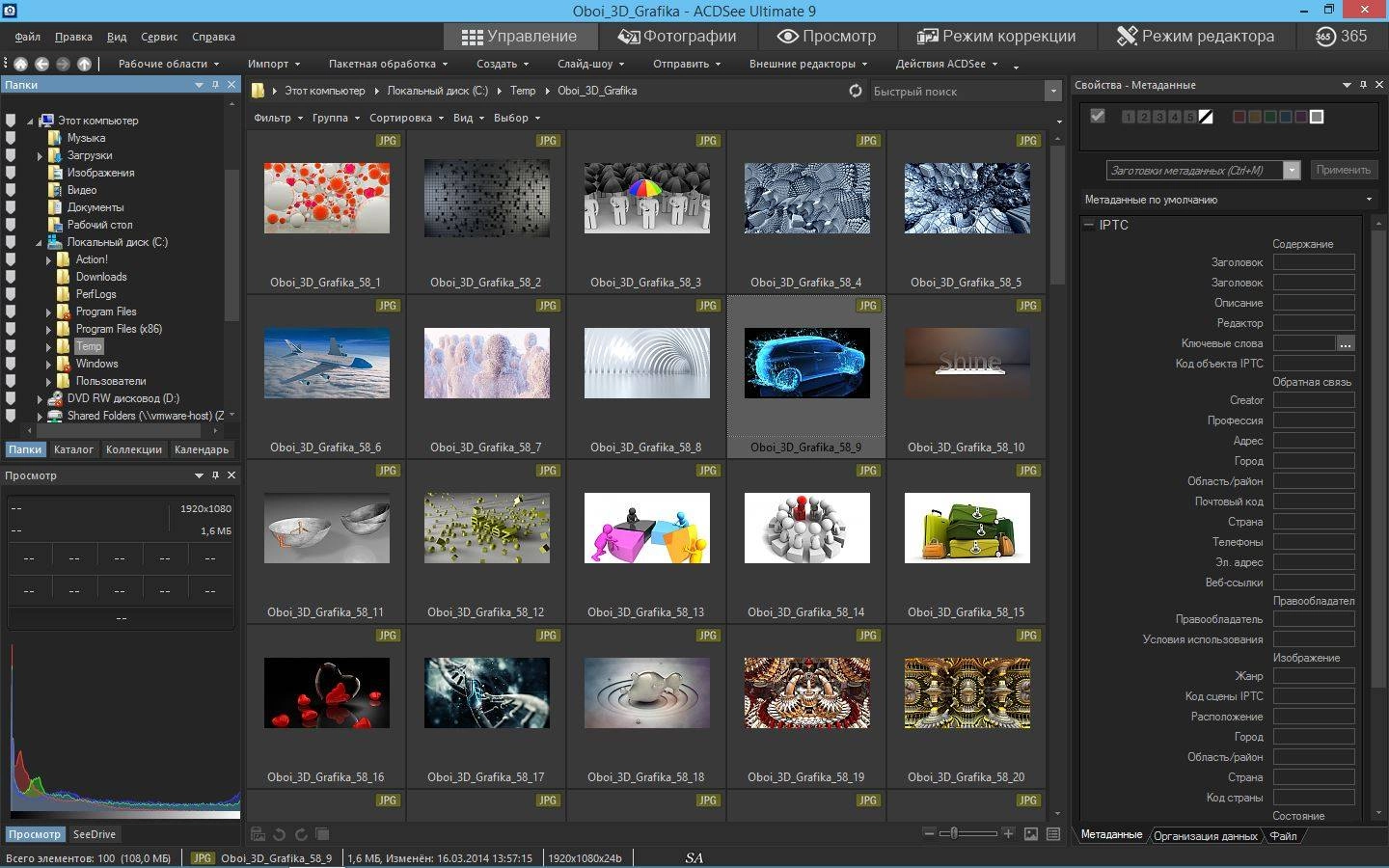Open the 365 mode
Image resolution: width=1389 pixels, height=868 pixels.
pyautogui.click(x=1341, y=36)
